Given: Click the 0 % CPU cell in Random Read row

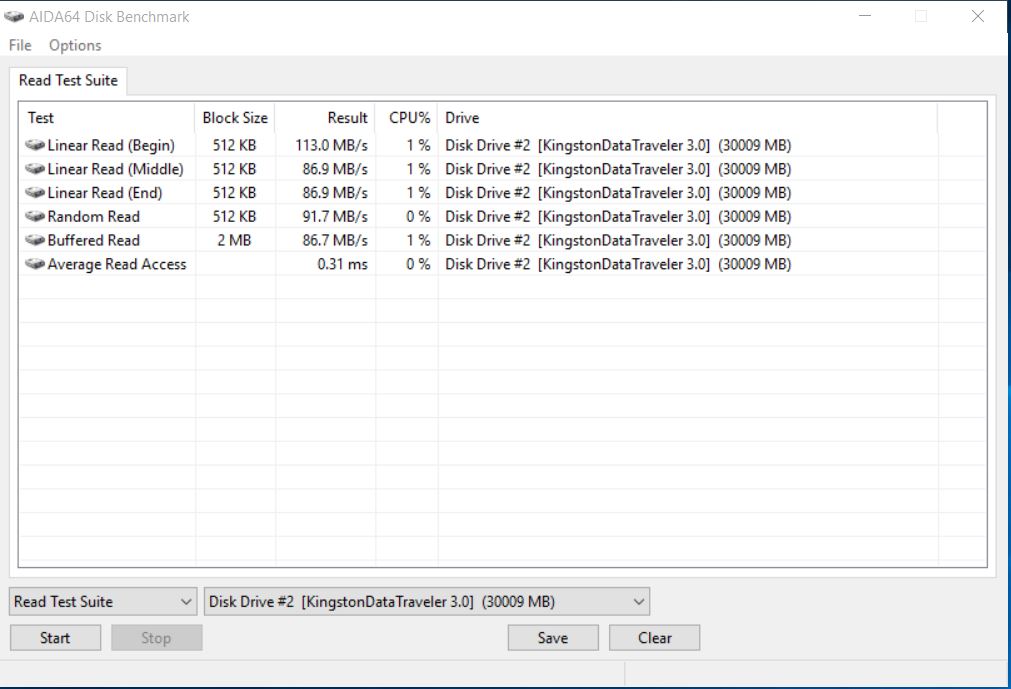Looking at the screenshot, I should [418, 217].
